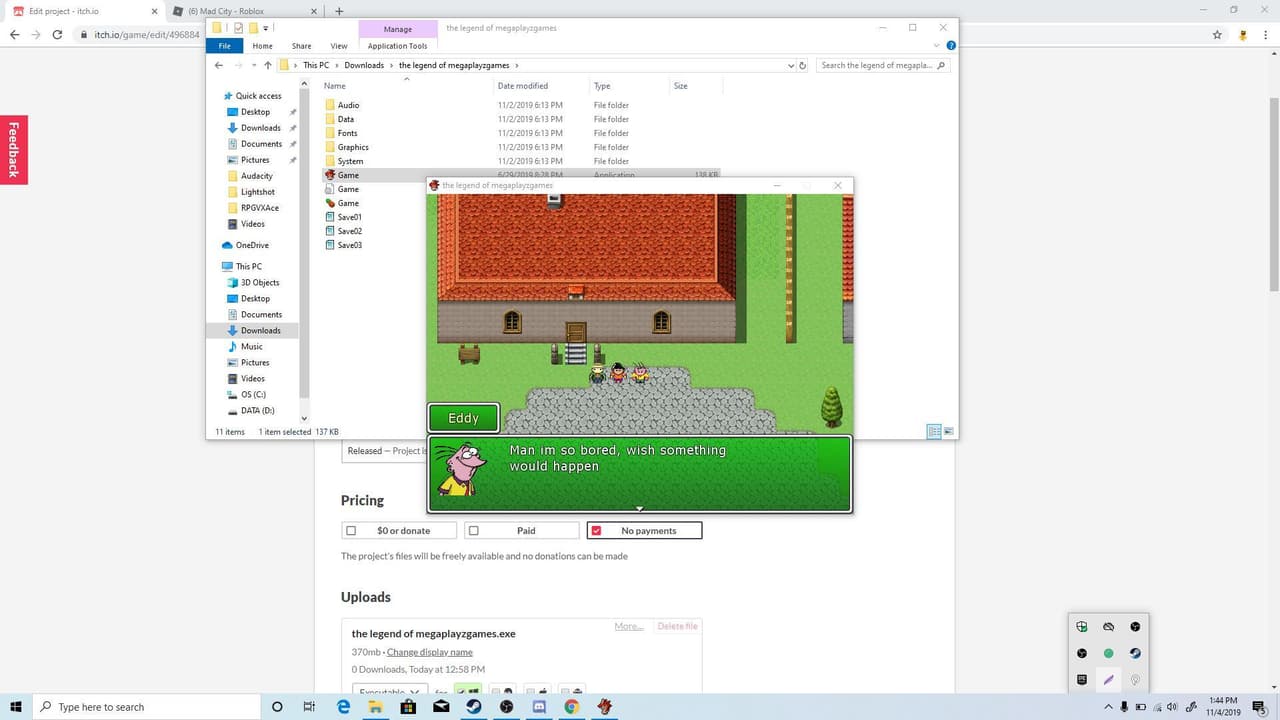
Task: Switch to the Share ribbon tab
Action: point(301,46)
